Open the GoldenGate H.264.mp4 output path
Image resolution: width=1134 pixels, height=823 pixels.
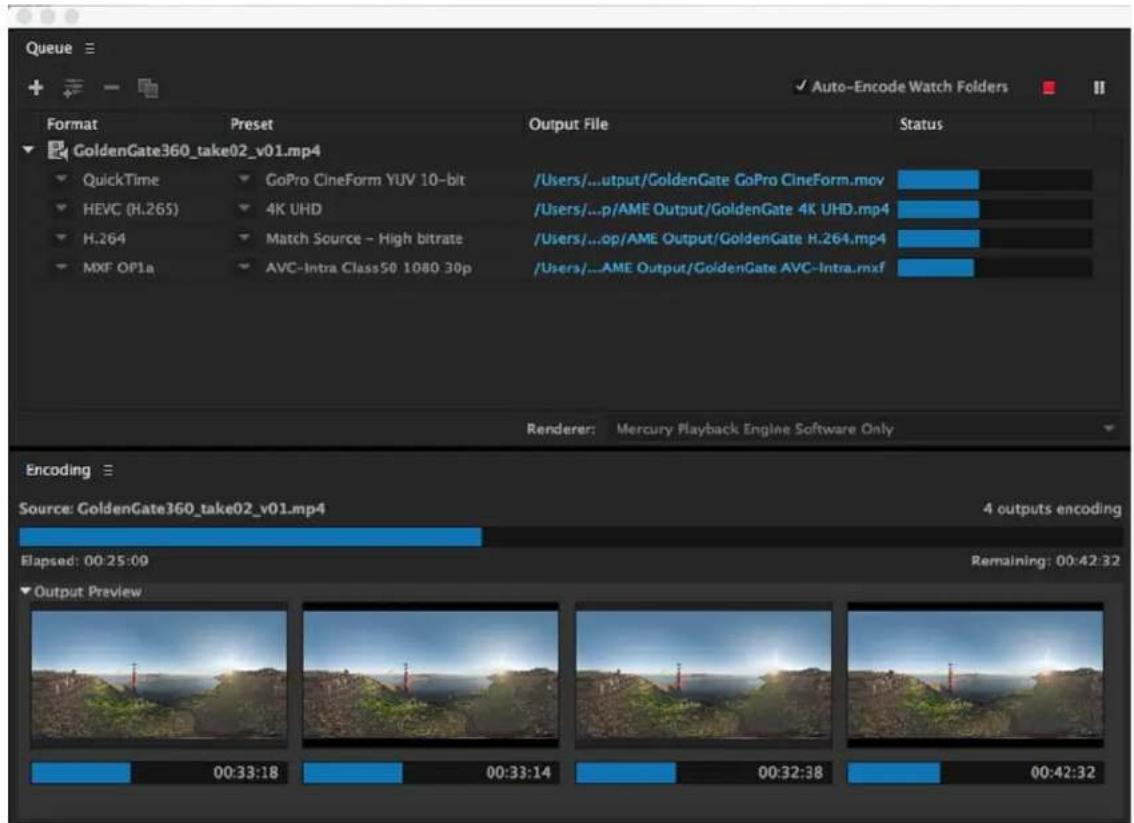click(709, 239)
